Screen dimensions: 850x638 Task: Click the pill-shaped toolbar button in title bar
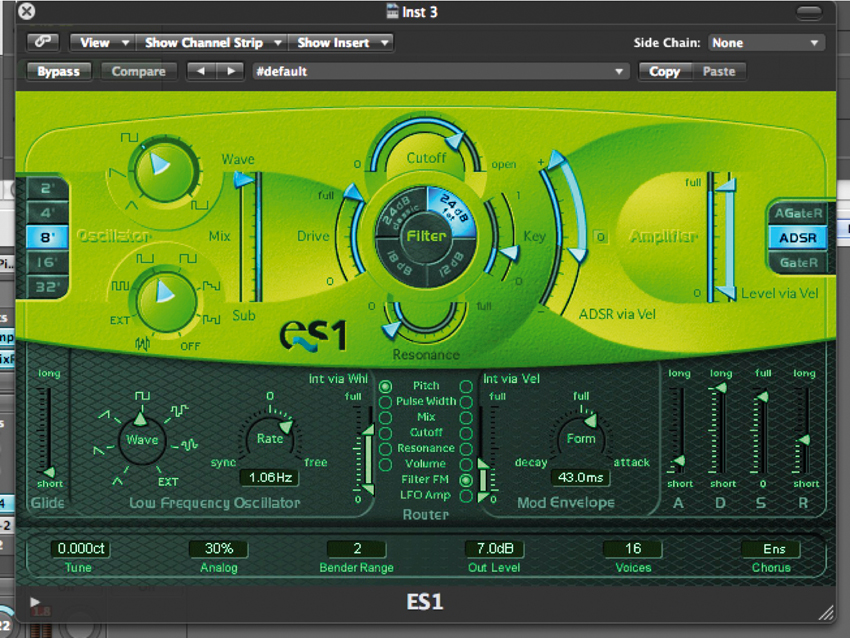click(x=809, y=12)
